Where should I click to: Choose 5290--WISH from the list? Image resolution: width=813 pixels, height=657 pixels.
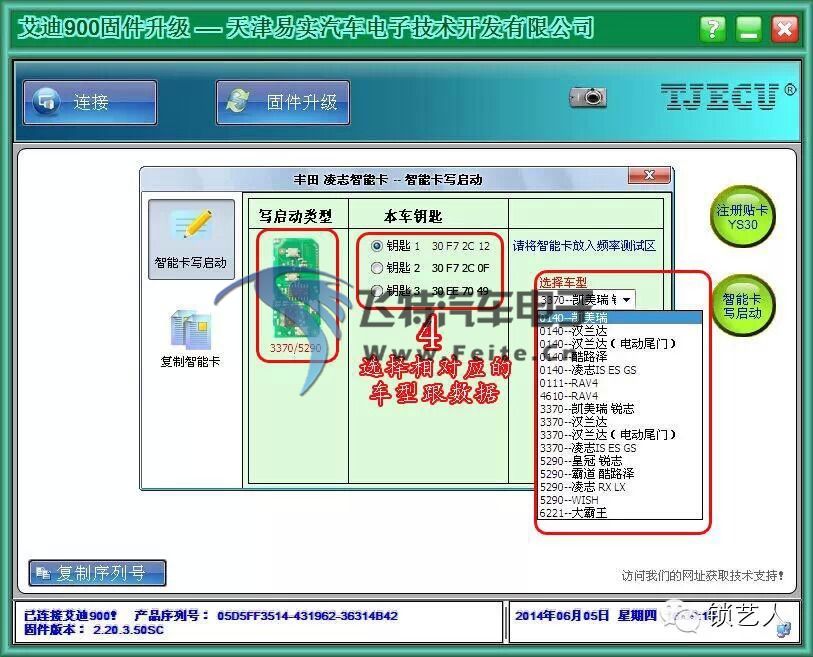tap(620, 500)
